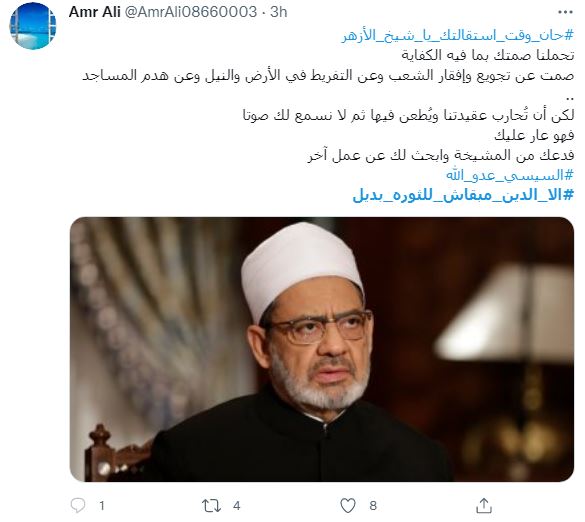Screen dimensions: 585x522
Task: Open the hashtag #السيسي_عدو_الله
Action: (x=510, y=175)
